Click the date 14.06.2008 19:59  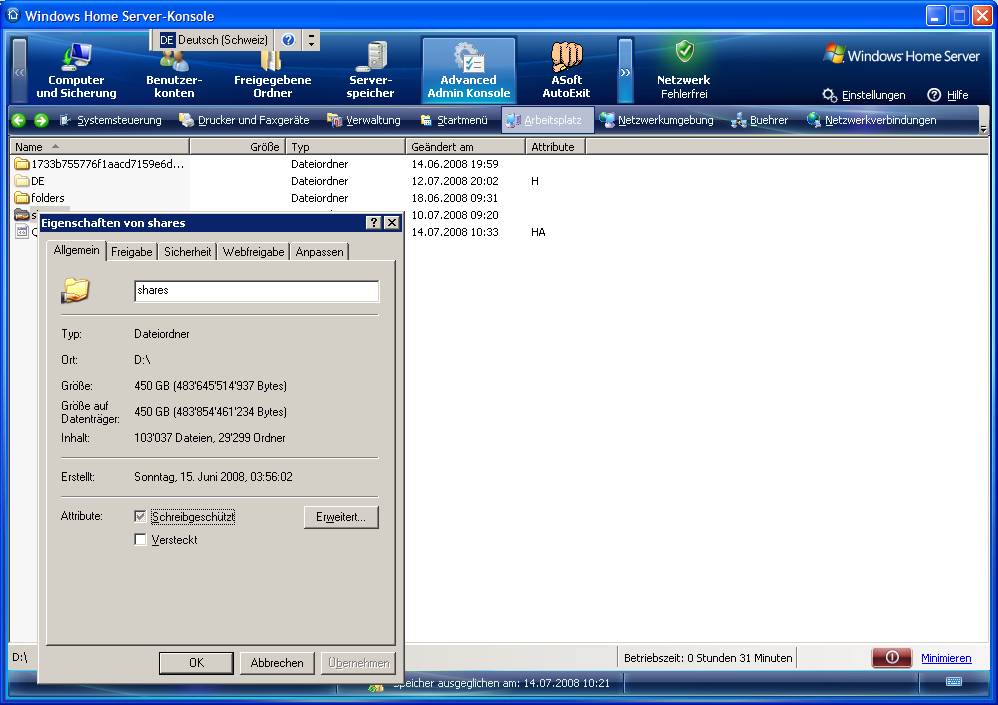click(x=455, y=164)
